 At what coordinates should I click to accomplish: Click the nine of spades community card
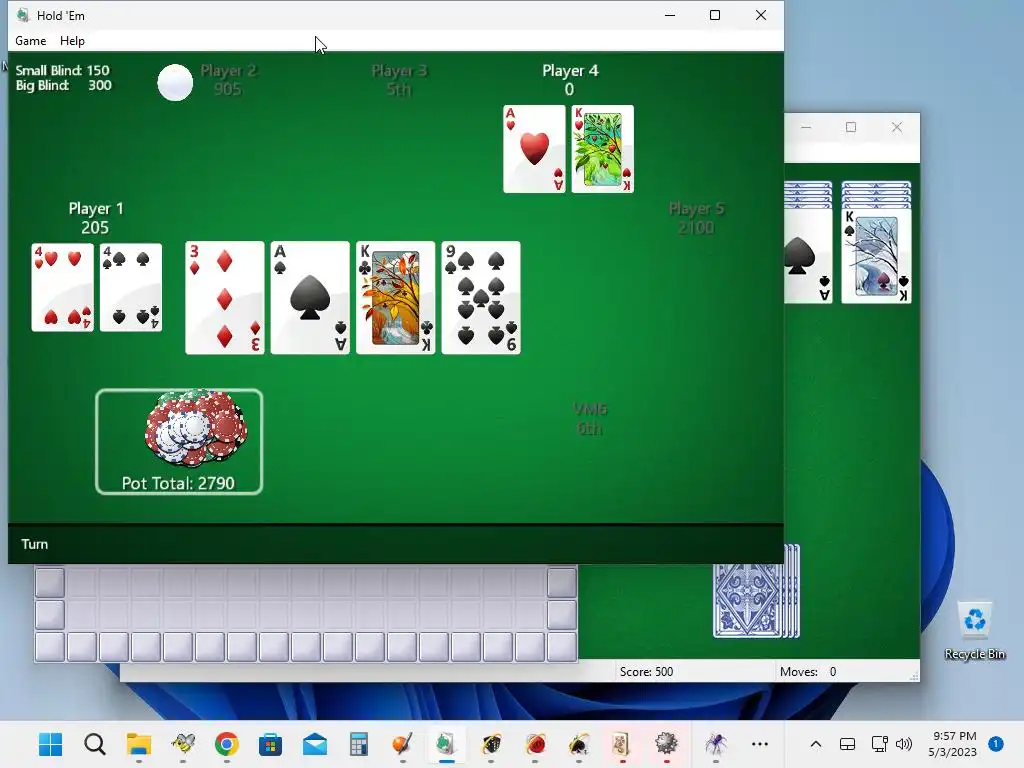click(x=481, y=298)
